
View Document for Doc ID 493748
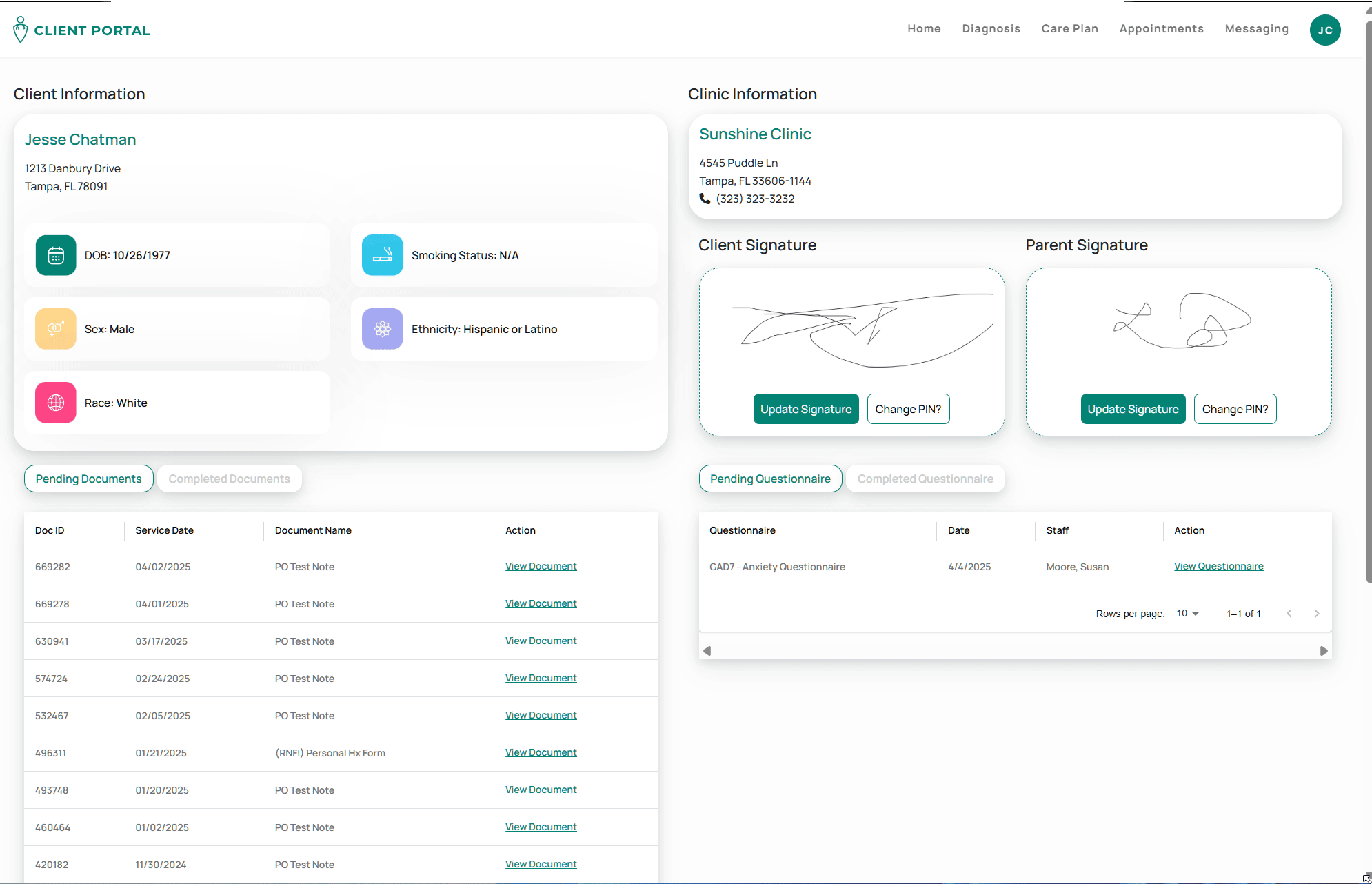(541, 790)
